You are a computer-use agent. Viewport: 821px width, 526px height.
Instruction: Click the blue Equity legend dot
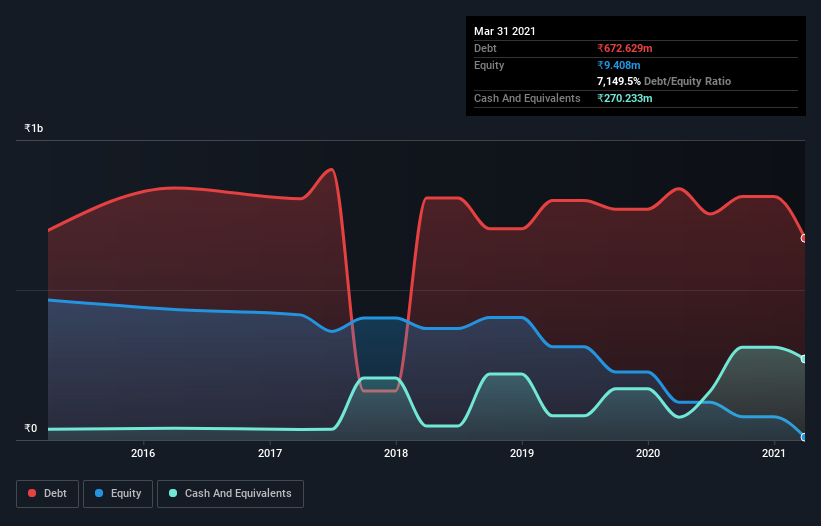99,493
